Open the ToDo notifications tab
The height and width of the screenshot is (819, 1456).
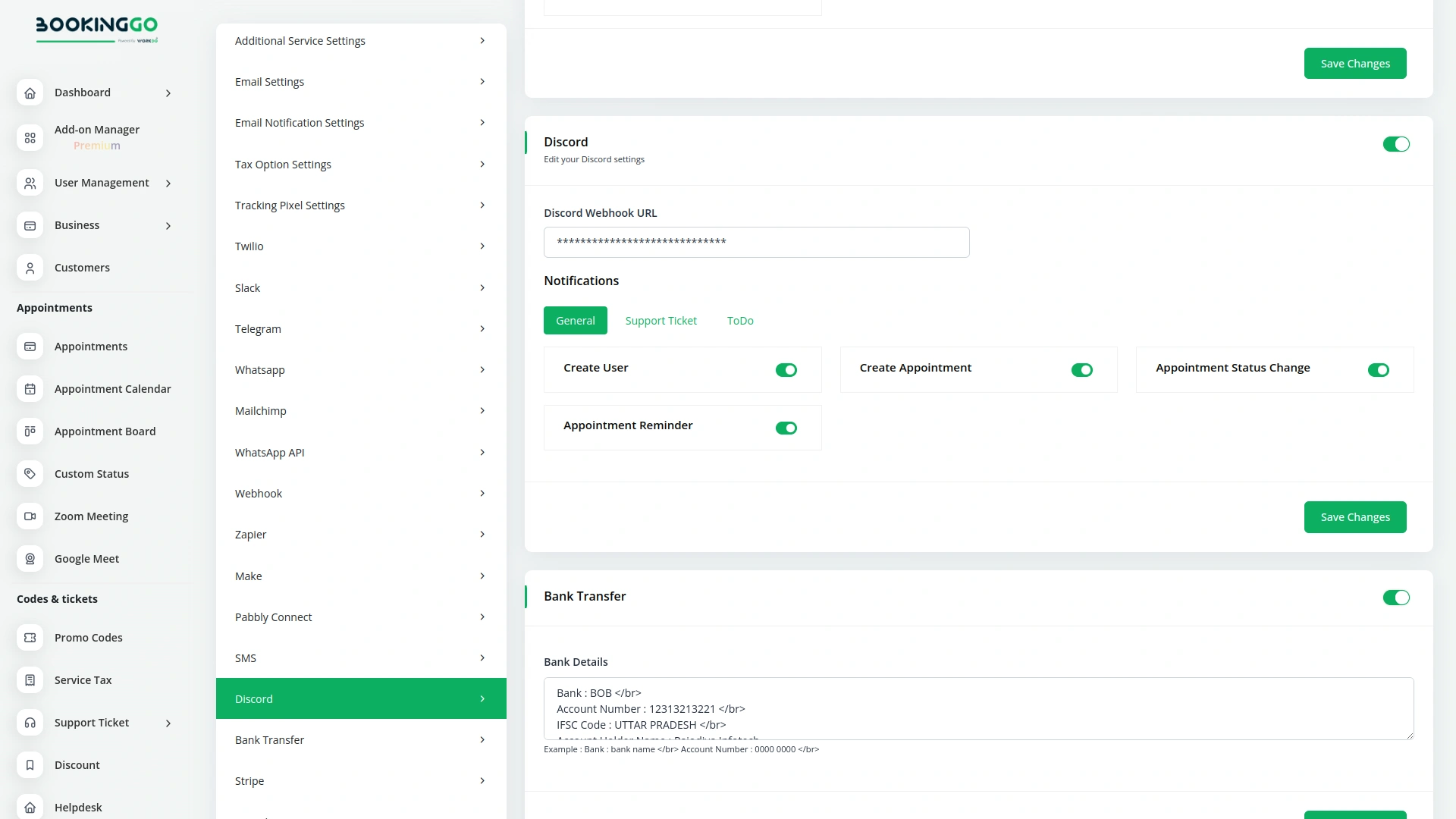pos(740,320)
